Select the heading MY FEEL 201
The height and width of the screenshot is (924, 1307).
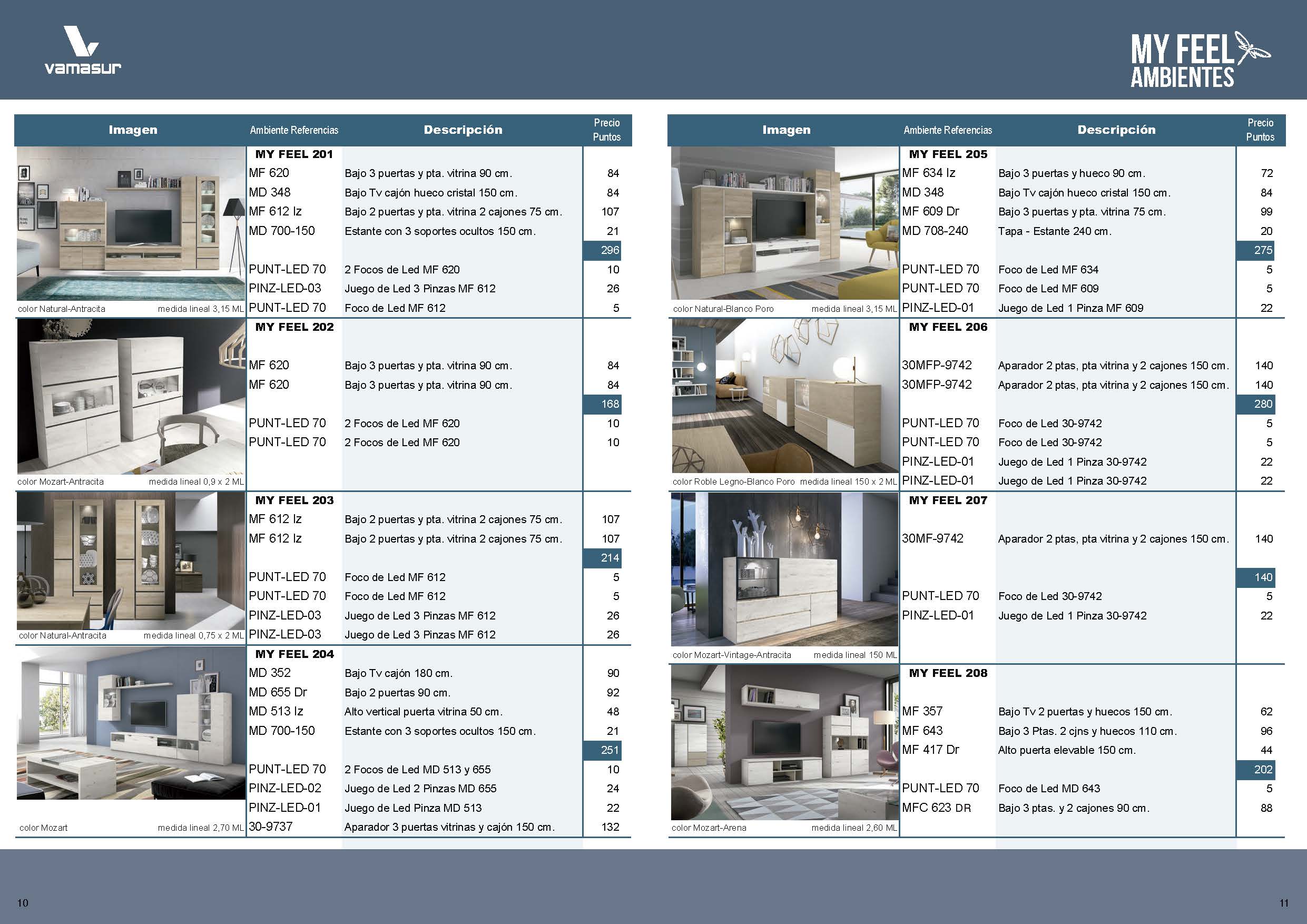294,154
